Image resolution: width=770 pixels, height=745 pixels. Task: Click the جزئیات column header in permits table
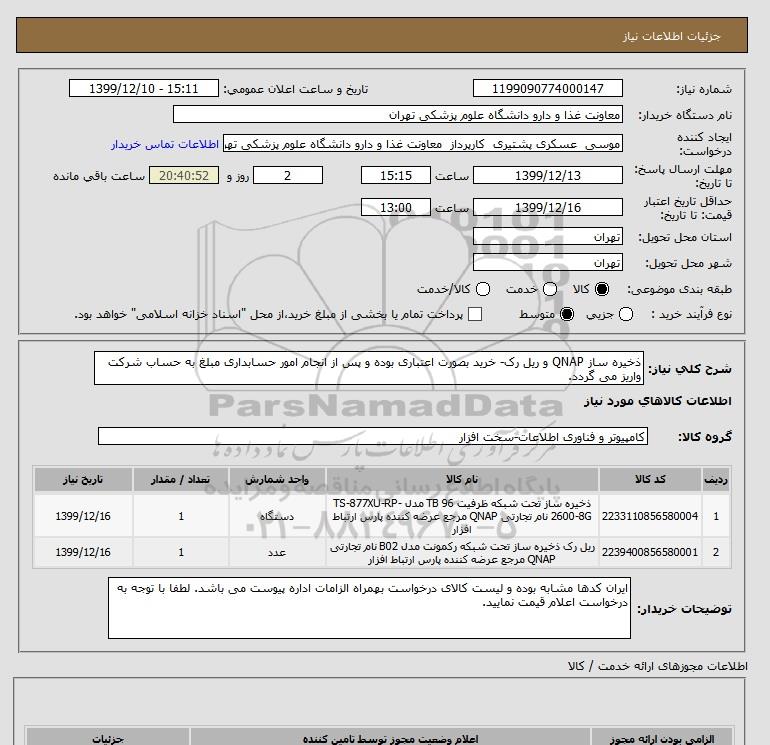(108, 738)
